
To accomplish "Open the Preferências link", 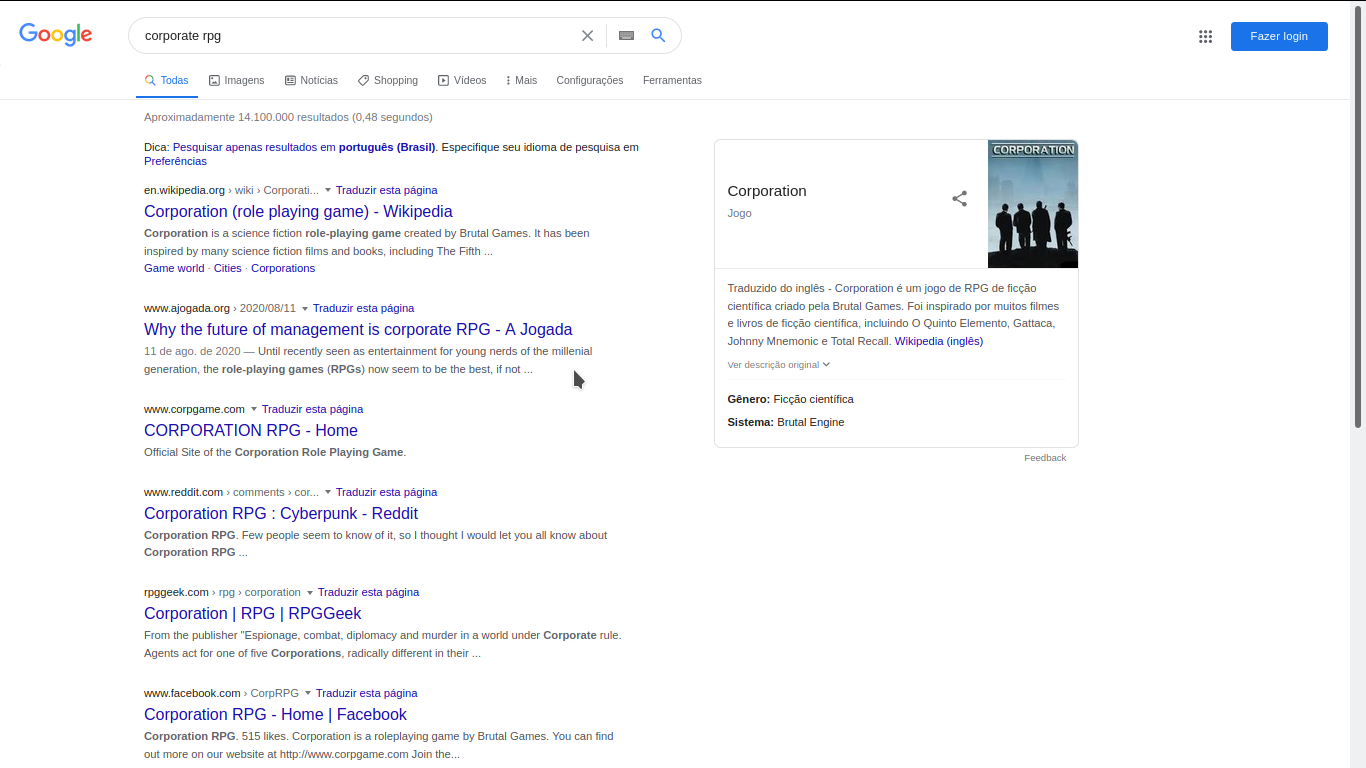I will [175, 161].
